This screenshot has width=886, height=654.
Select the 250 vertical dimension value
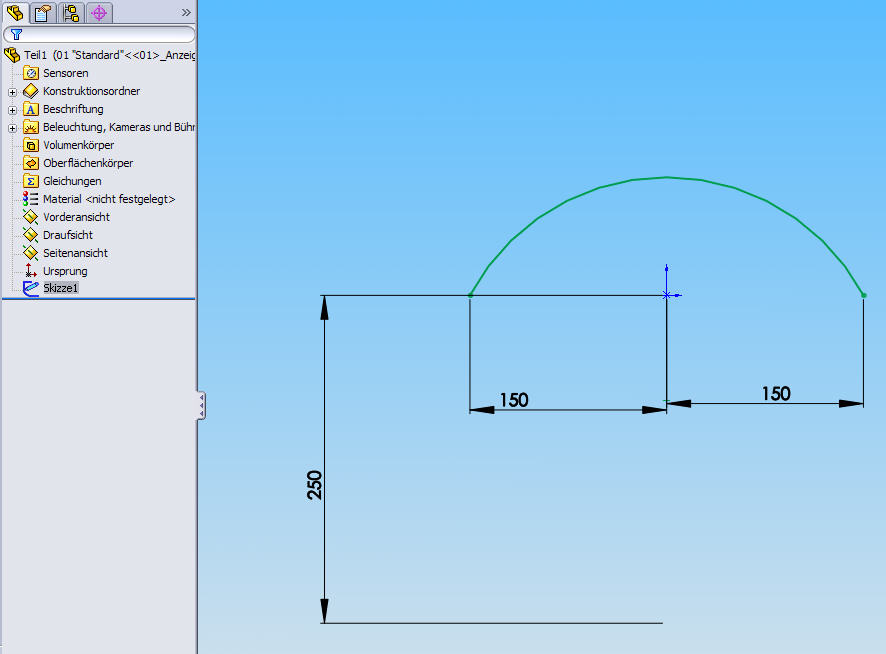(x=314, y=485)
